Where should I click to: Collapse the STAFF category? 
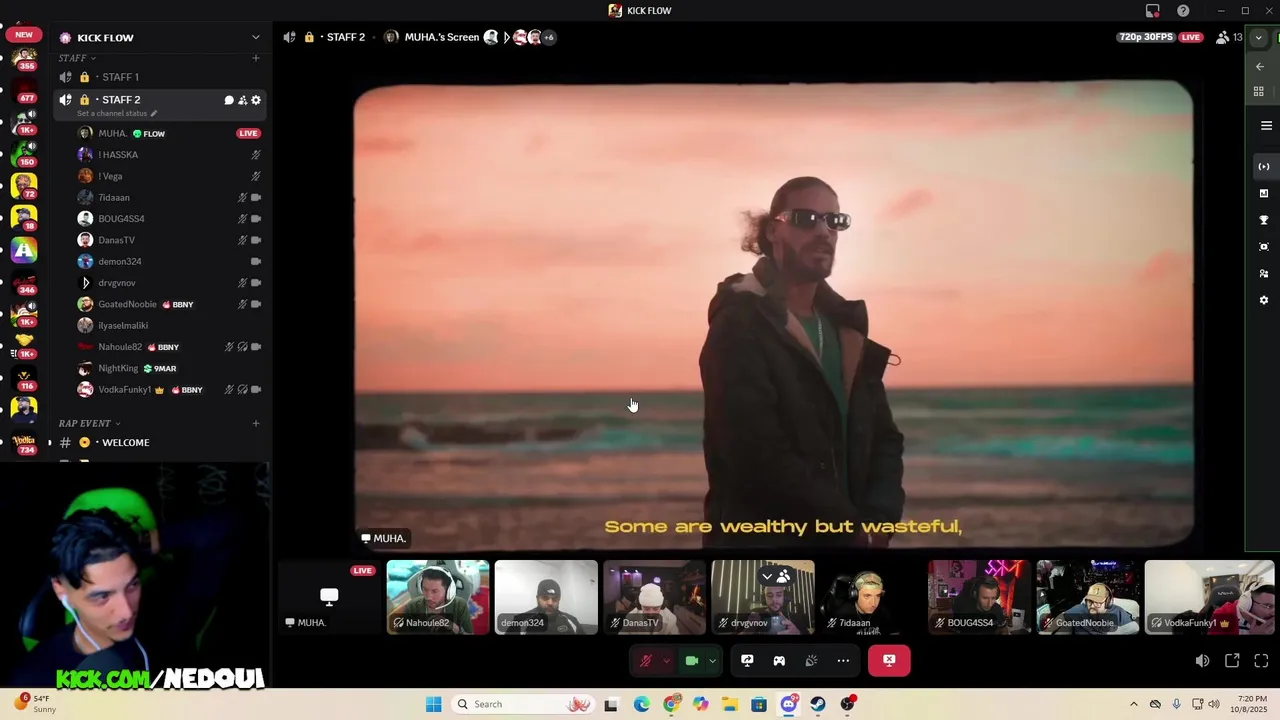[77, 58]
